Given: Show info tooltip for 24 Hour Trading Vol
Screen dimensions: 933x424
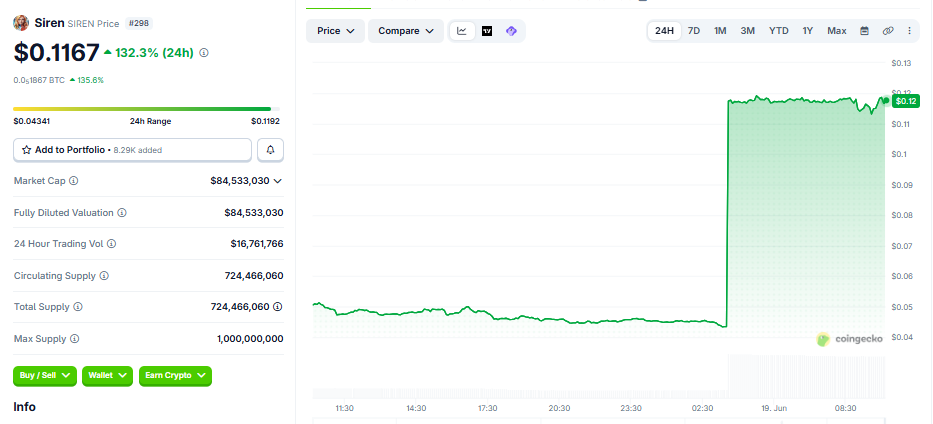Looking at the screenshot, I should [112, 244].
